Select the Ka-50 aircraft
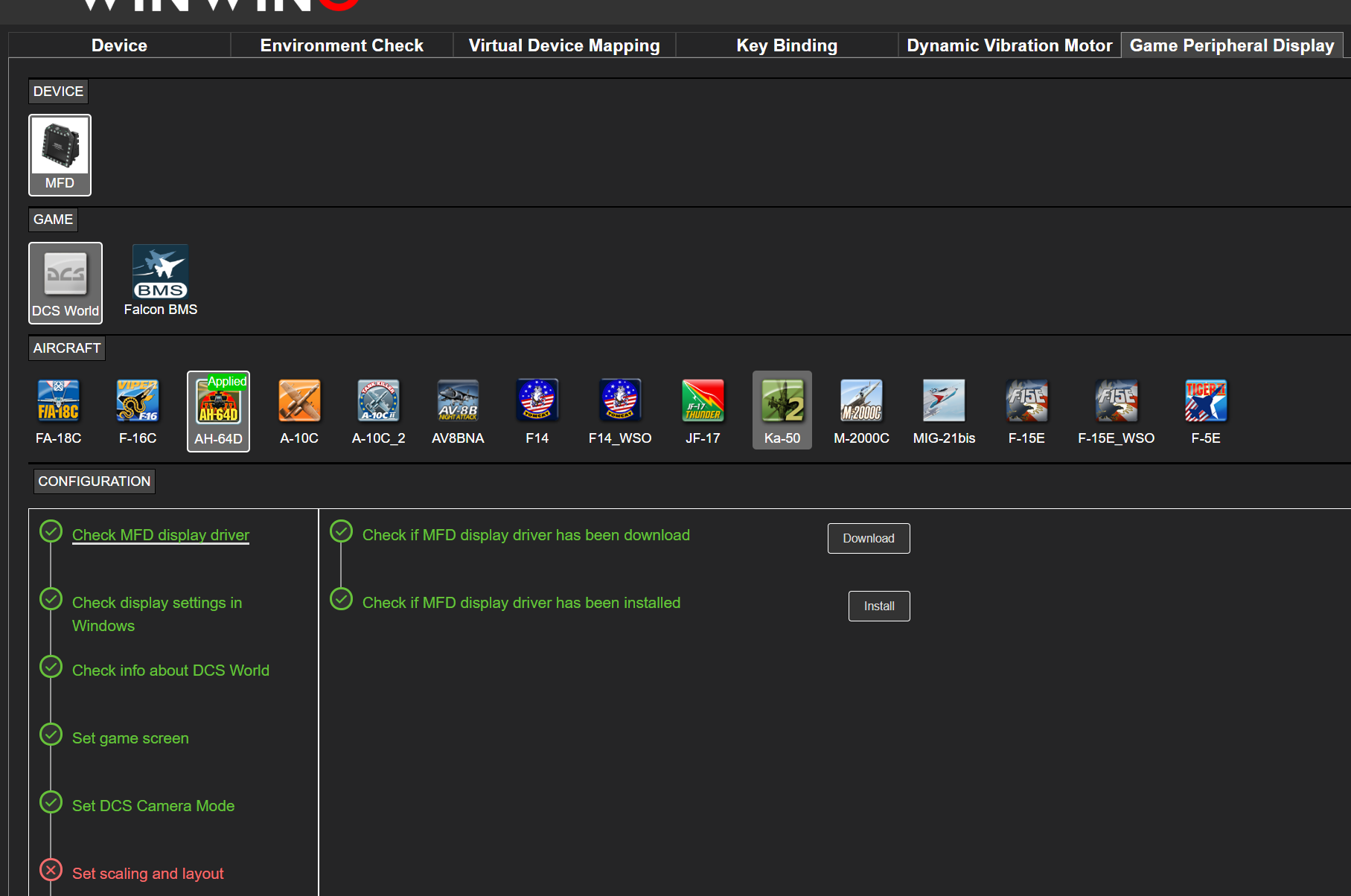Viewport: 1351px width, 896px height. 782,410
